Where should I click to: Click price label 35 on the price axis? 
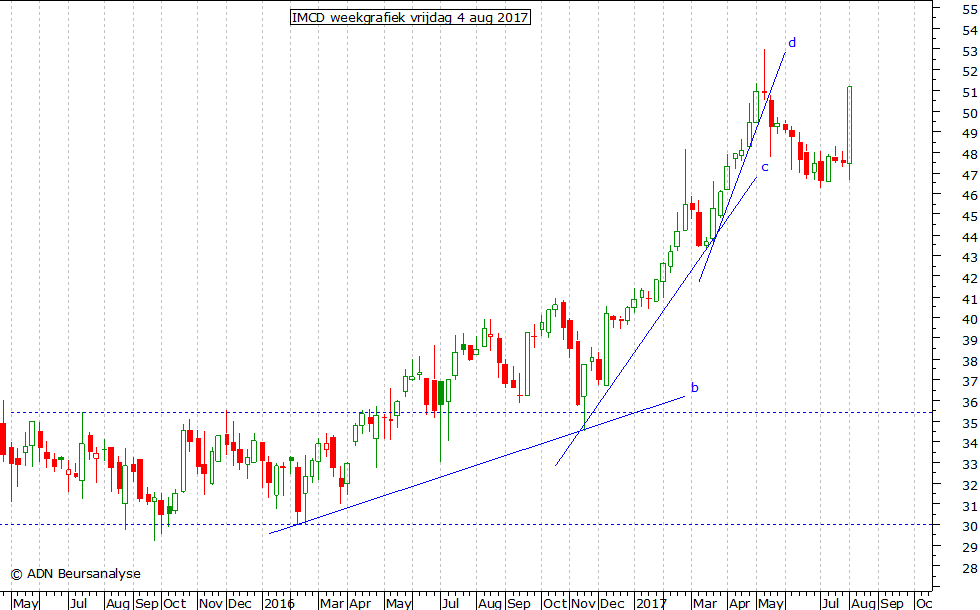click(x=970, y=423)
